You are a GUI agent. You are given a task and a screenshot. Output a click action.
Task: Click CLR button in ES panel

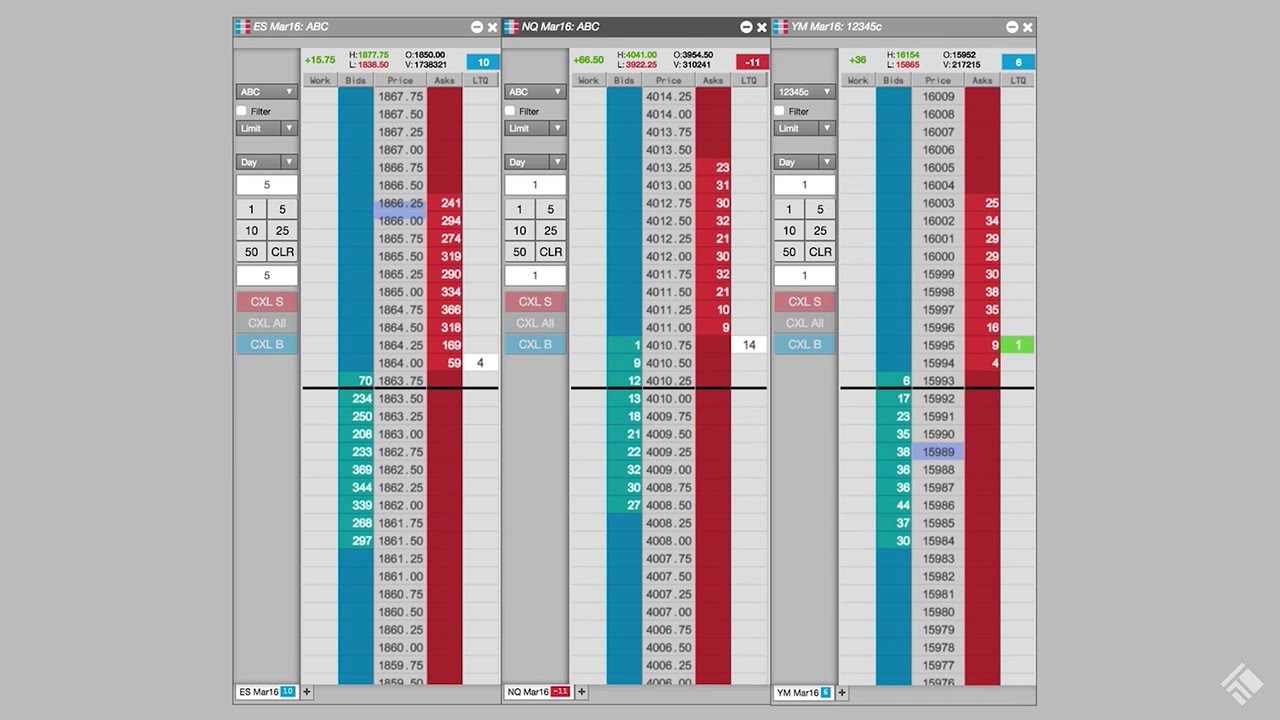click(x=283, y=252)
